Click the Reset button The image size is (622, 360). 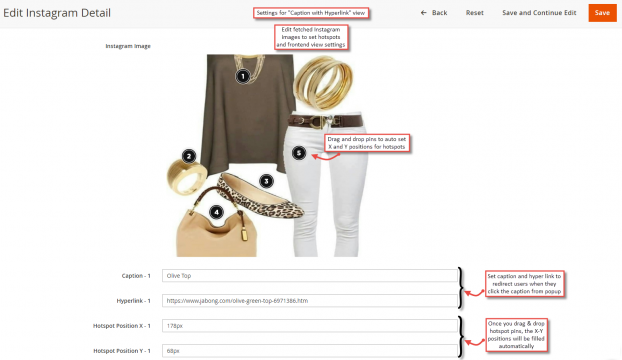coord(474,13)
